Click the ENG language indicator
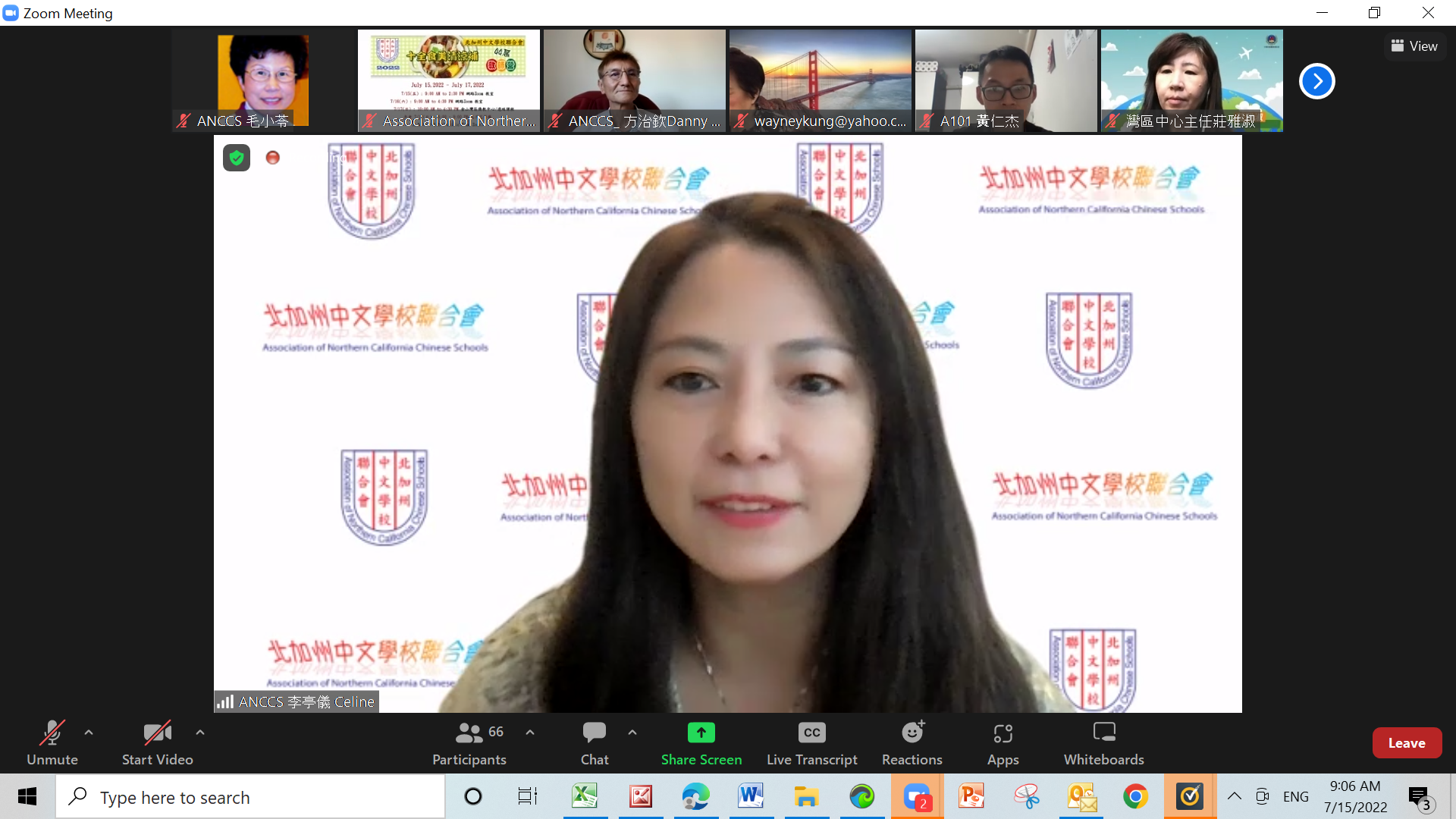 click(1296, 796)
